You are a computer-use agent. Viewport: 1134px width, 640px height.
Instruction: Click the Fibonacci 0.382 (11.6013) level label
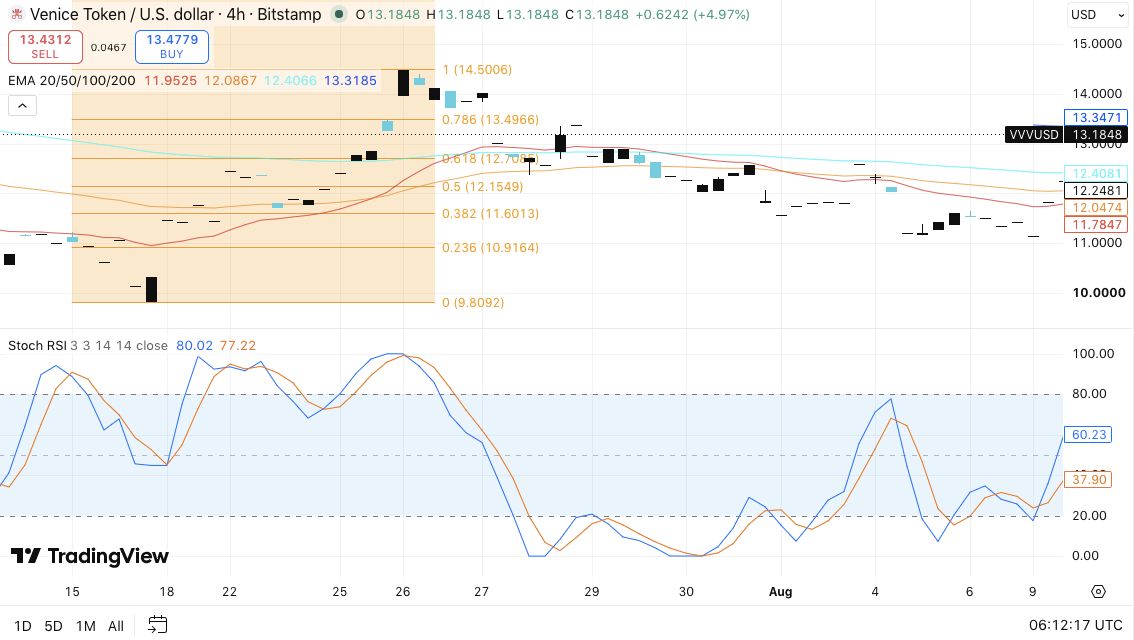click(490, 213)
